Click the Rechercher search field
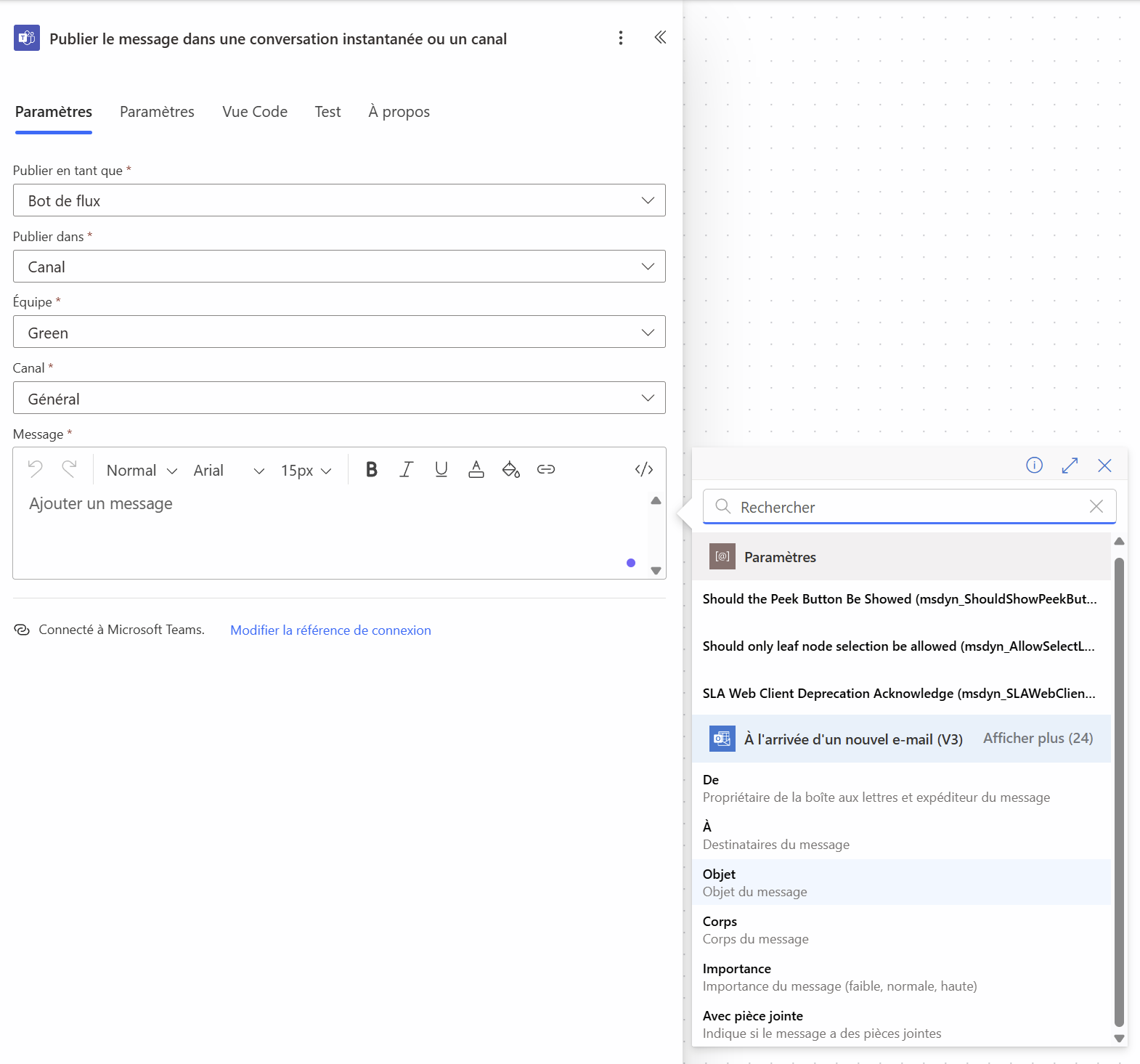 909,507
